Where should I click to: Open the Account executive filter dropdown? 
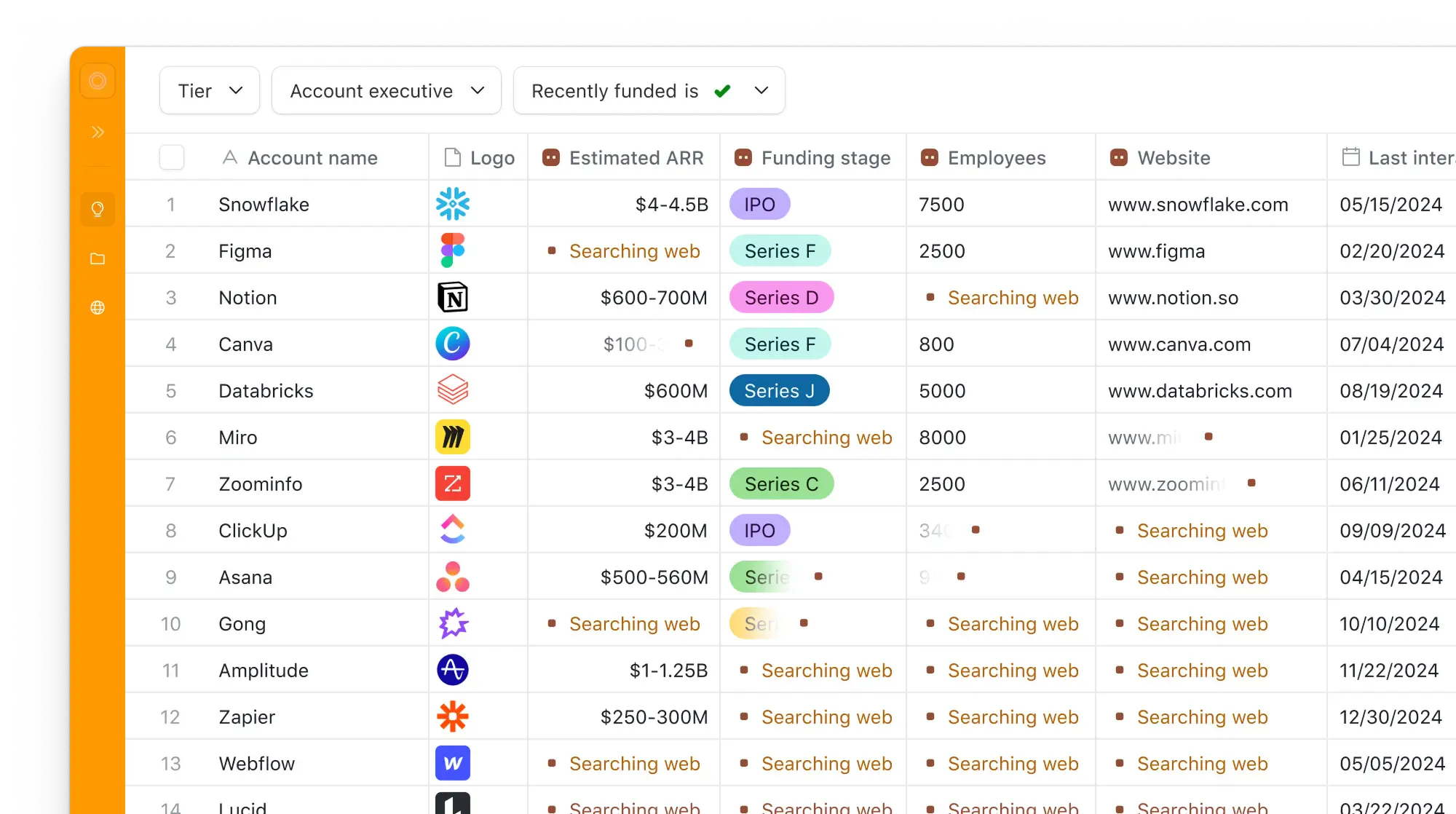(387, 90)
